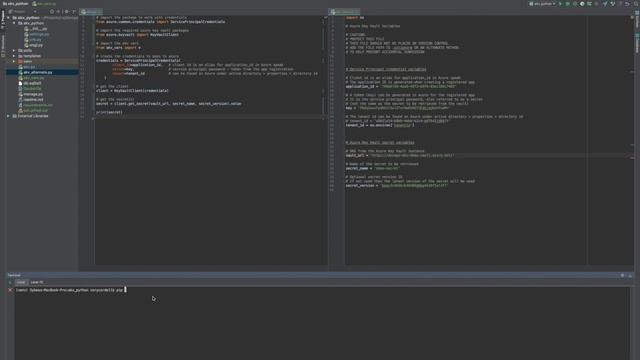Select External Libraries in the tree
The image size is (640, 360).
pyautogui.click(x=30, y=116)
